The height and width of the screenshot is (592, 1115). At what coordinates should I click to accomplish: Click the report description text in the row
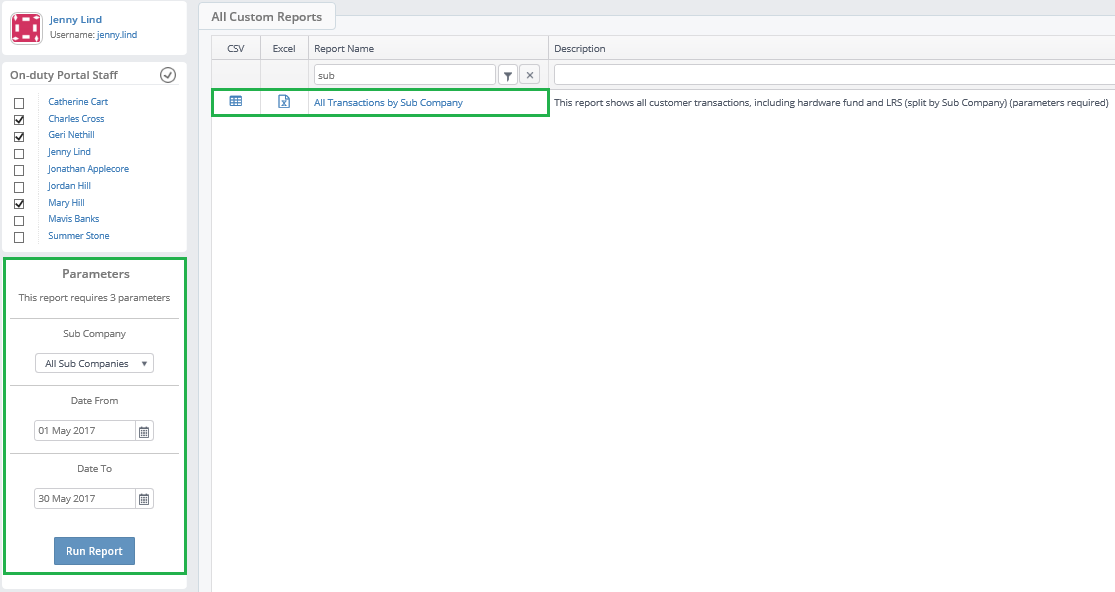click(831, 102)
